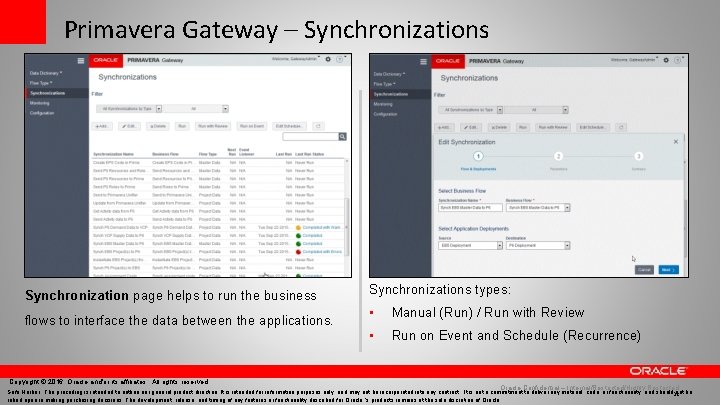The width and height of the screenshot is (720, 405).
Task: Click Next button in Edit Synchronization dialog
Action: 669,270
